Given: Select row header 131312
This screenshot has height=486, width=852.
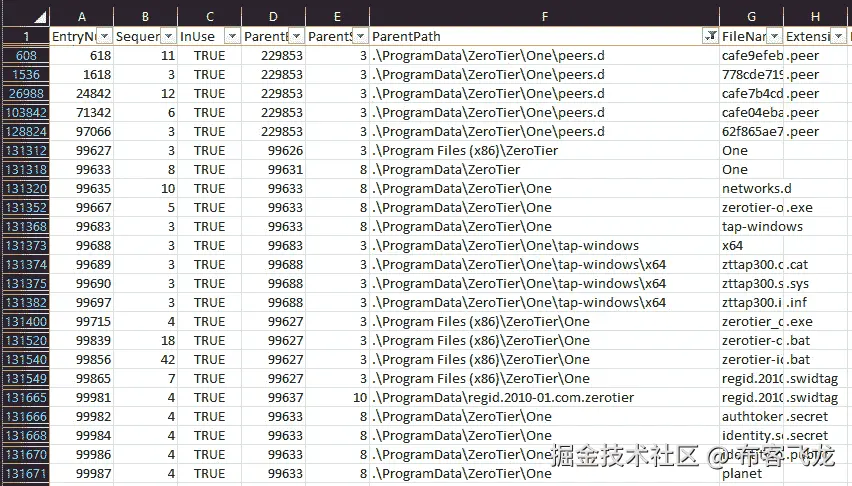Looking at the screenshot, I should (x=26, y=151).
